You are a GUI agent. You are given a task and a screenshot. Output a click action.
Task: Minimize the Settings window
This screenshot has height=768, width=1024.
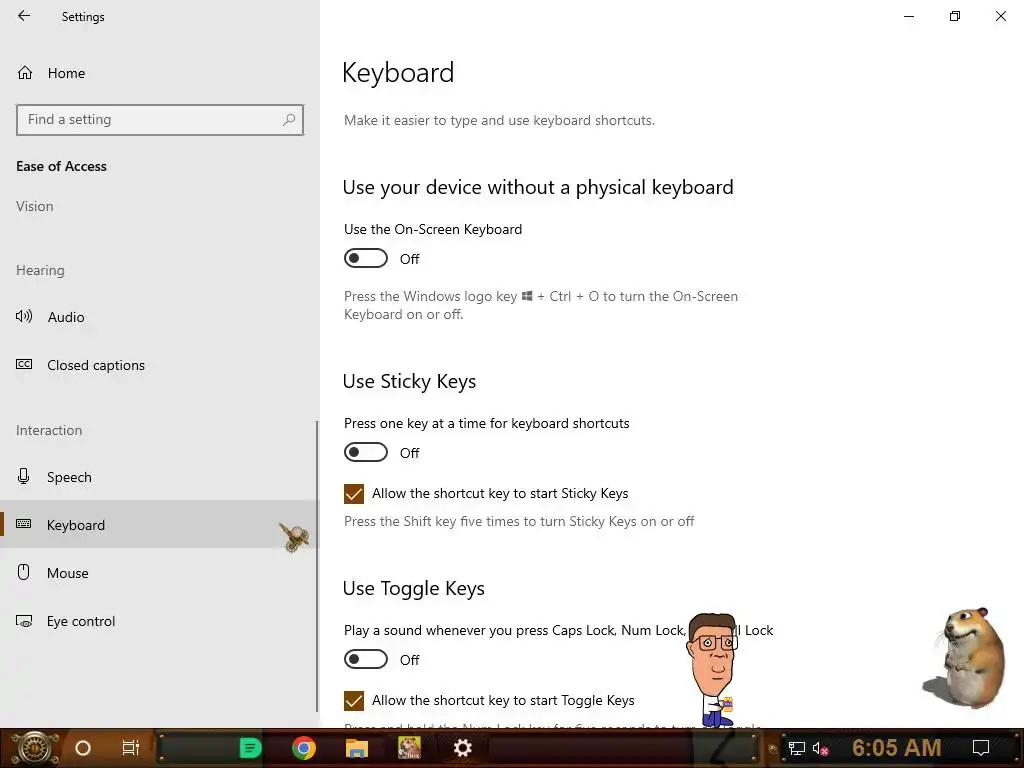[909, 16]
